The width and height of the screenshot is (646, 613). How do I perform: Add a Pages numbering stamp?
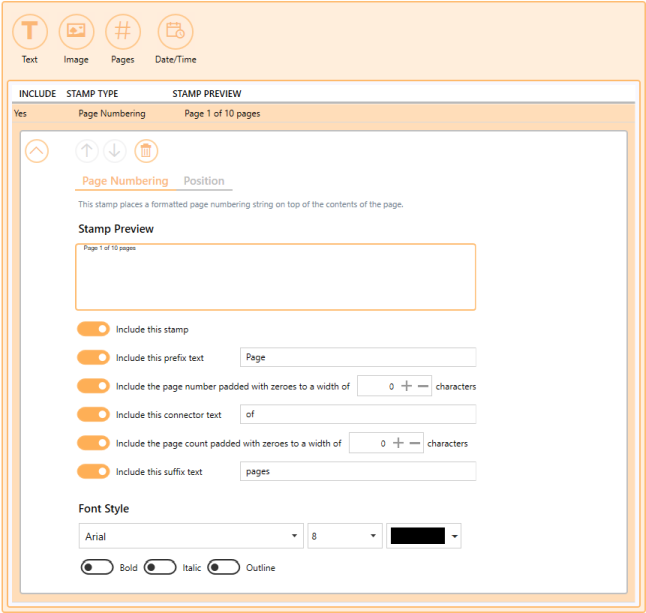click(123, 32)
